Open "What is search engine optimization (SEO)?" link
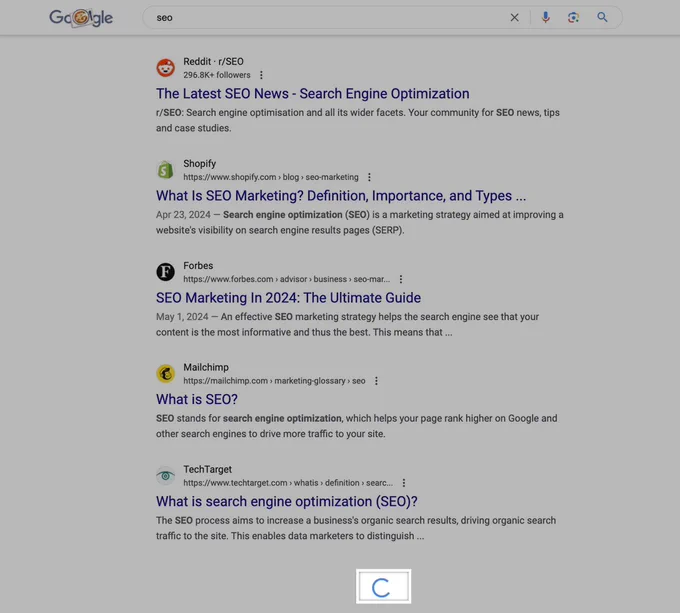680x613 pixels. [x=287, y=502]
